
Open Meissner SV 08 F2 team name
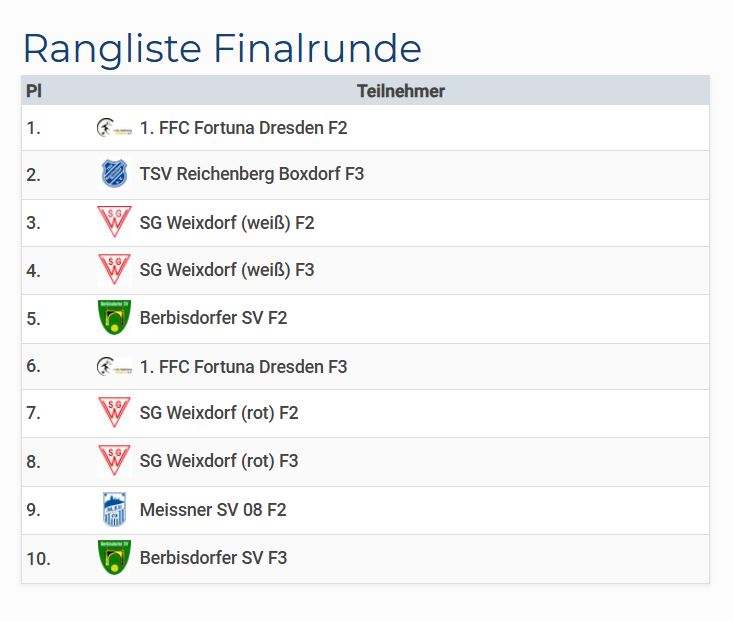click(x=213, y=510)
